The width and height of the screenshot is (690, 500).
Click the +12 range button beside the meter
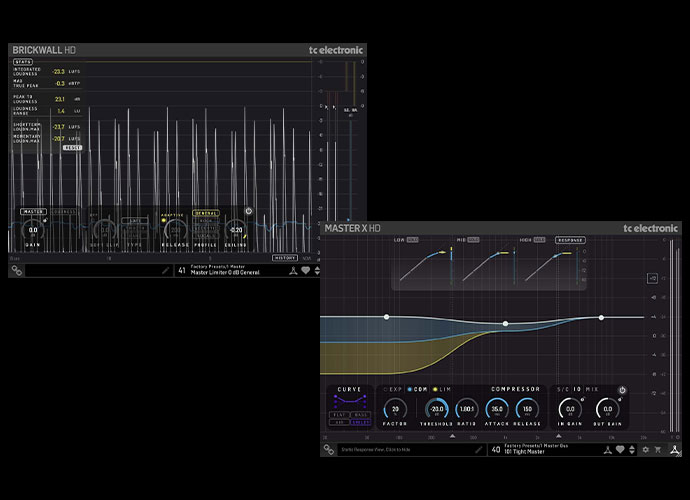click(x=652, y=278)
